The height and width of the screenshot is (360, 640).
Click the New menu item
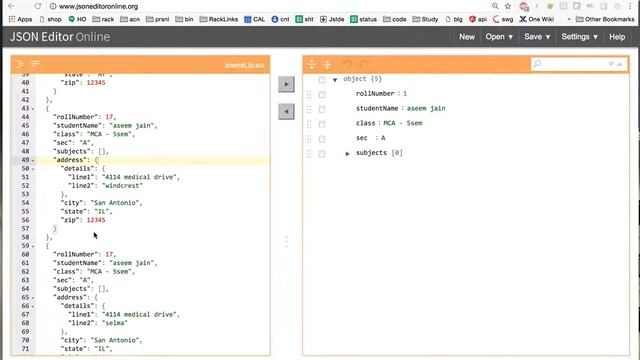[x=467, y=37]
